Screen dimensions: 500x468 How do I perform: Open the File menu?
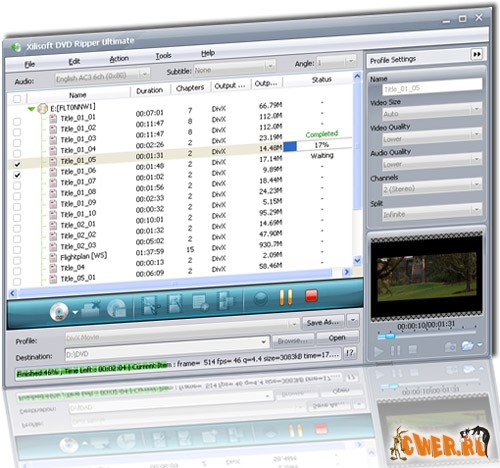click(29, 64)
